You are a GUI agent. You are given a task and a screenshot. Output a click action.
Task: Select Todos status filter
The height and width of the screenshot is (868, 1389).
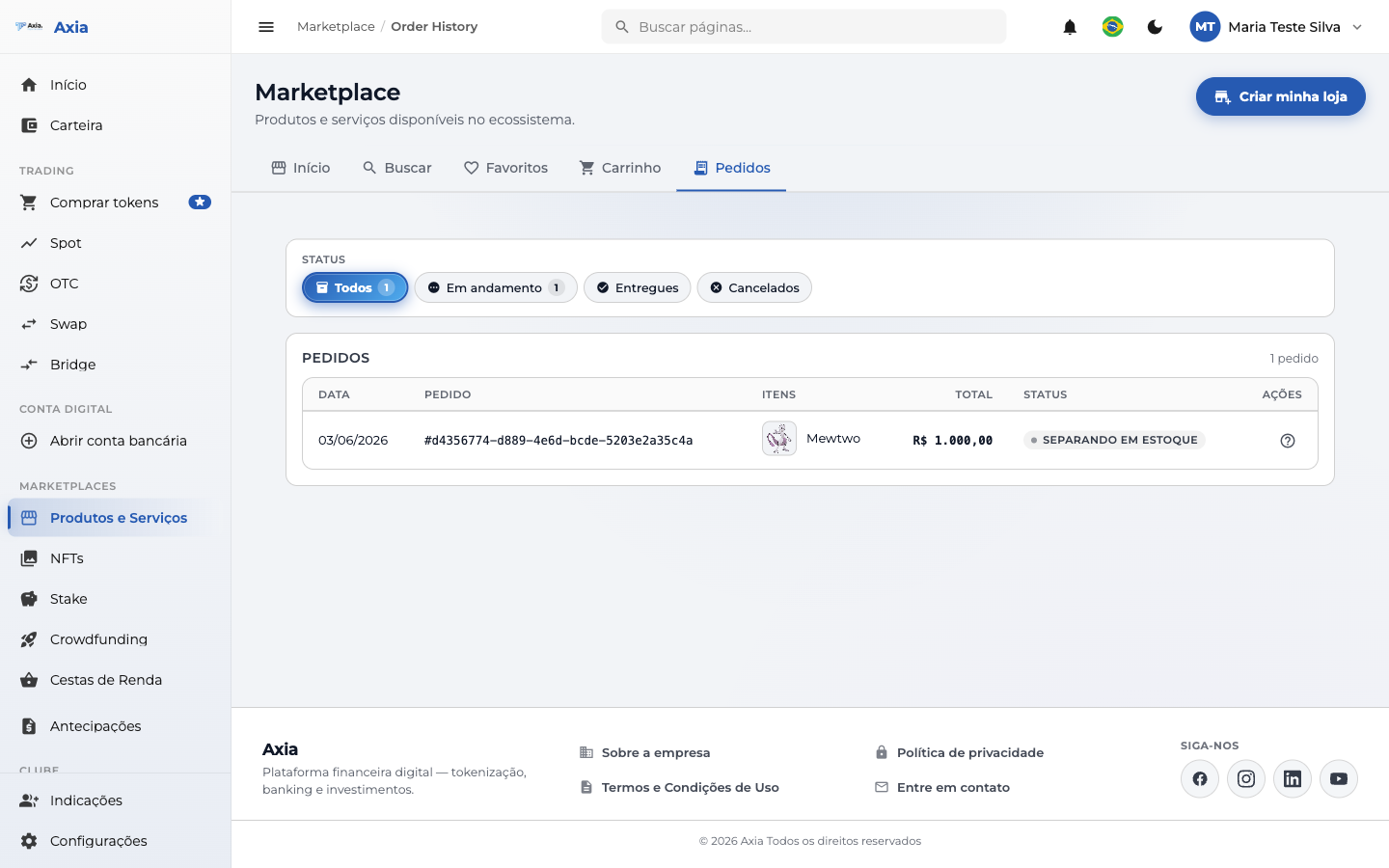(355, 287)
